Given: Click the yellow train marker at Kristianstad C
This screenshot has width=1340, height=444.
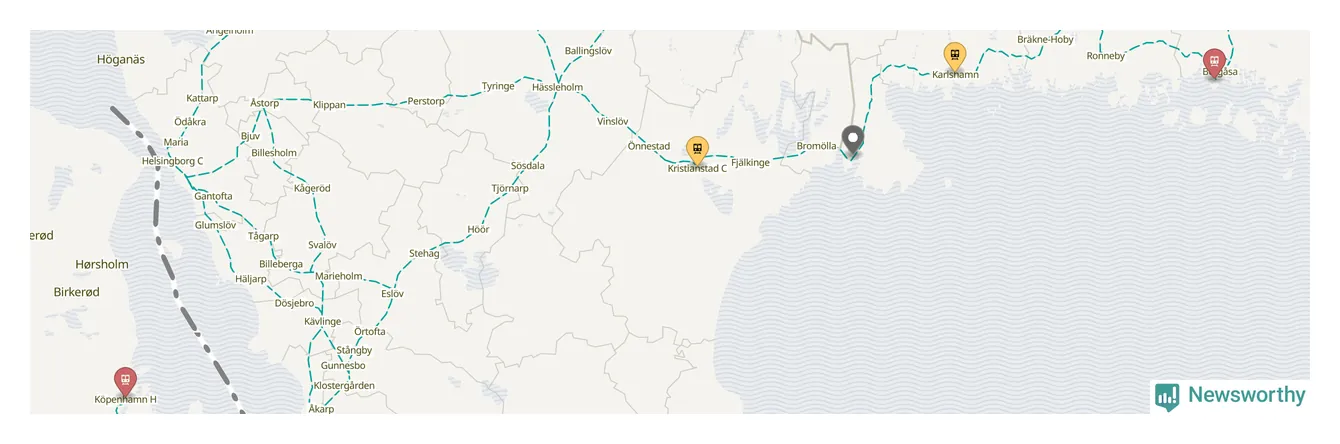Looking at the screenshot, I should point(697,150).
